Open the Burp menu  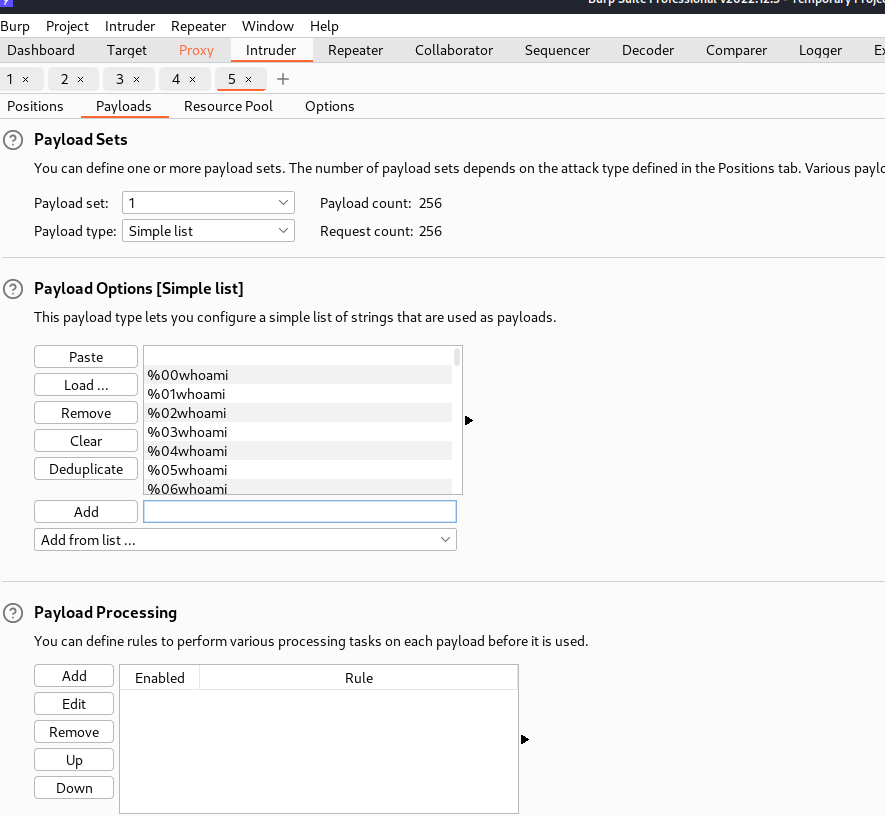tap(15, 26)
